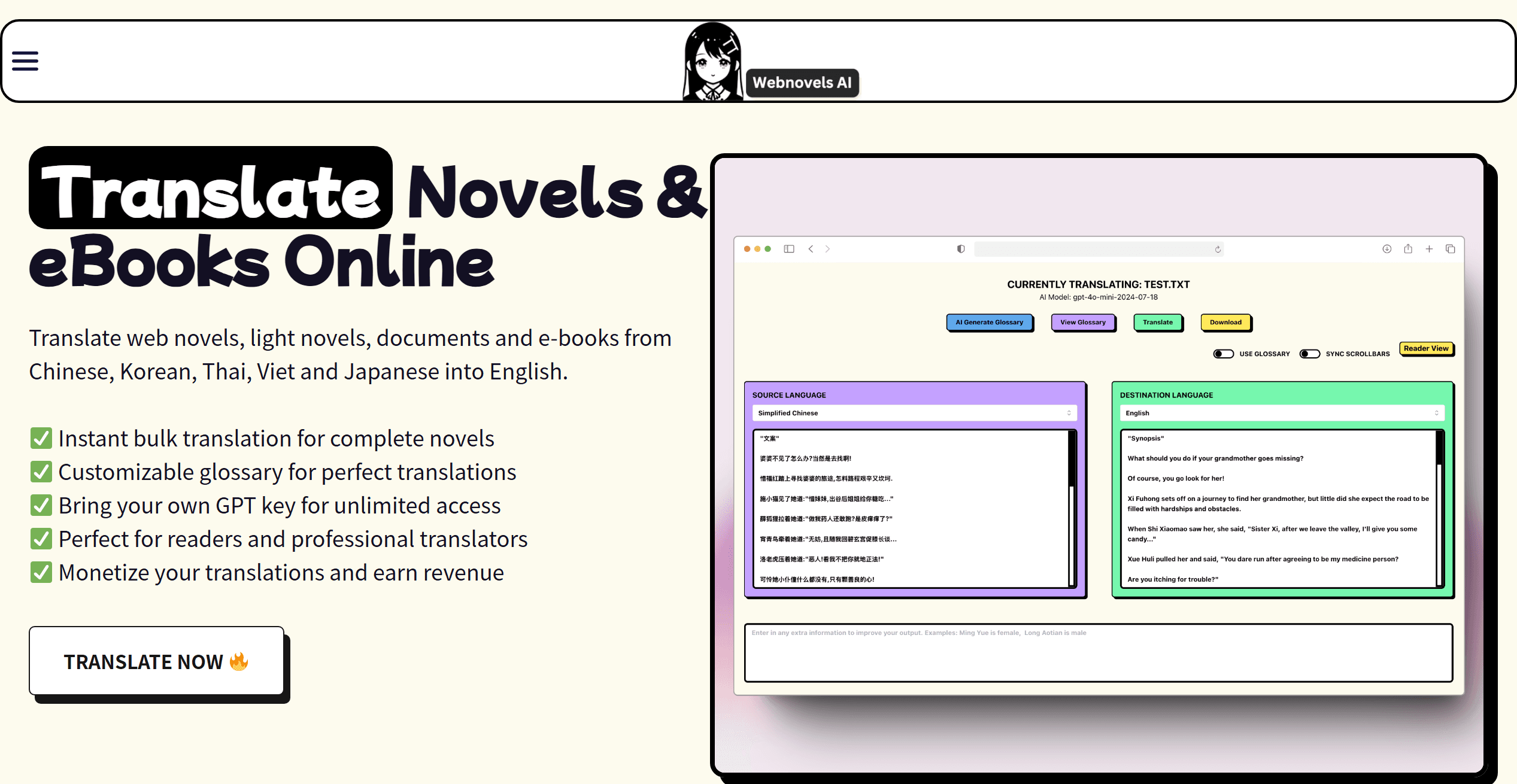The width and height of the screenshot is (1517, 784).
Task: Open the Simplified Chinese source language dropdown
Action: point(914,413)
